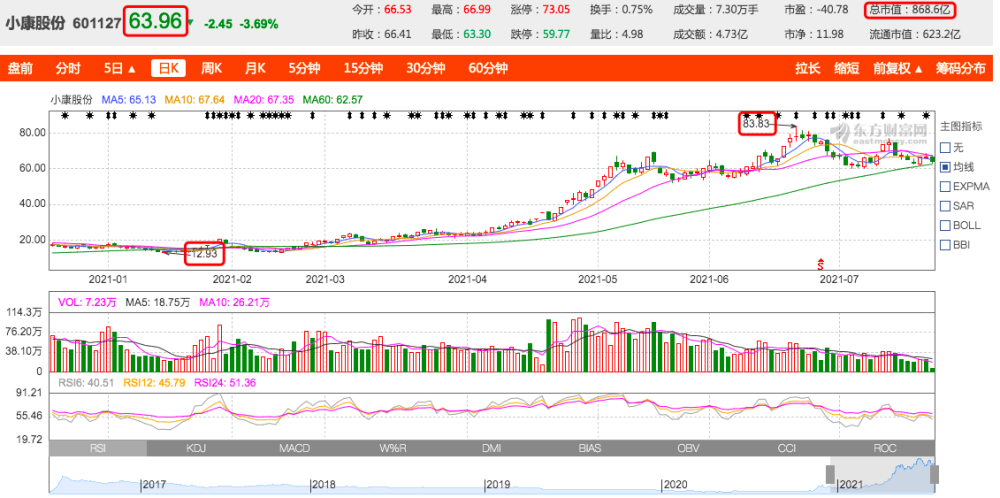Click the 成交量 7.30万手 value
This screenshot has height=498, width=1000.
715,10
